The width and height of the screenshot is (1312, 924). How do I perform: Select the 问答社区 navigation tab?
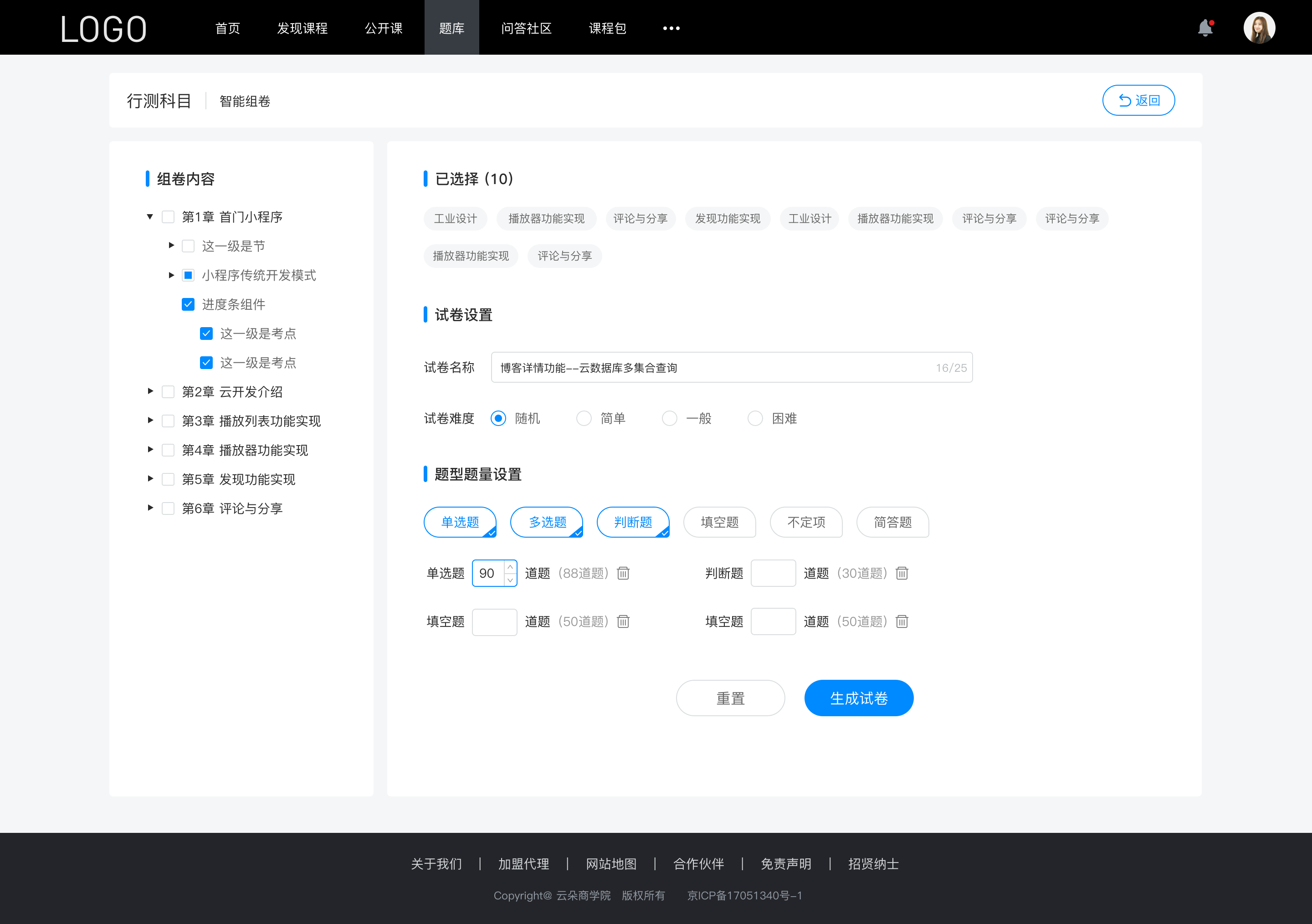click(x=524, y=27)
